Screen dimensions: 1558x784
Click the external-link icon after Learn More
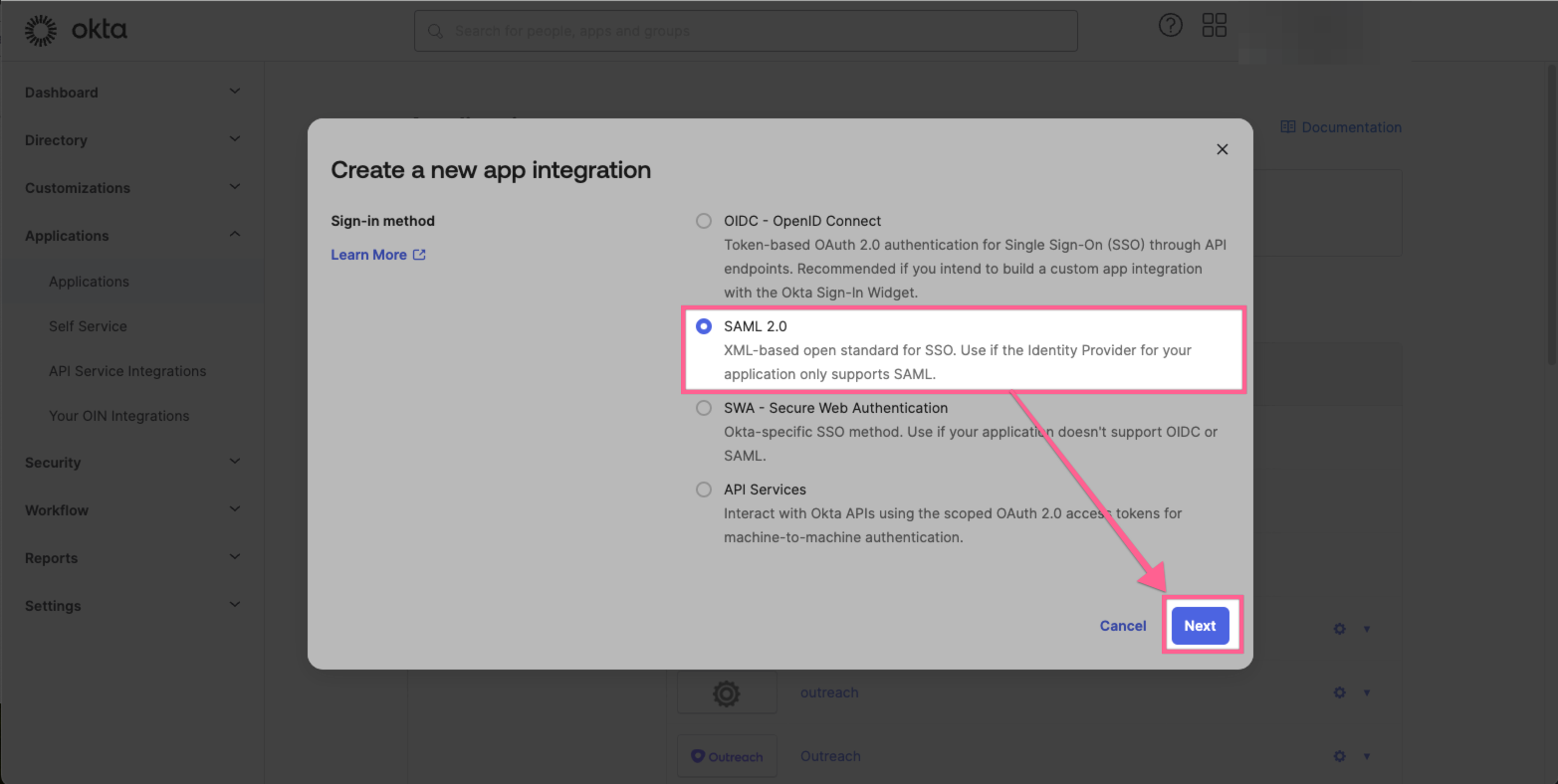tap(419, 254)
